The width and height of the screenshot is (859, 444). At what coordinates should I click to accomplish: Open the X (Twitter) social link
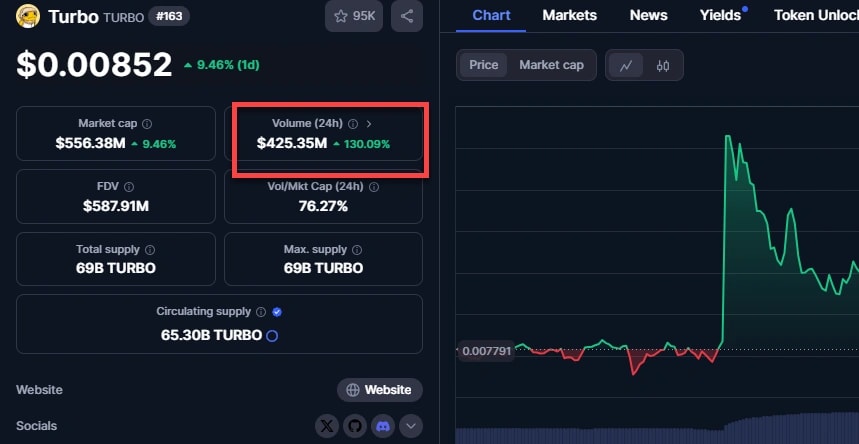327,426
